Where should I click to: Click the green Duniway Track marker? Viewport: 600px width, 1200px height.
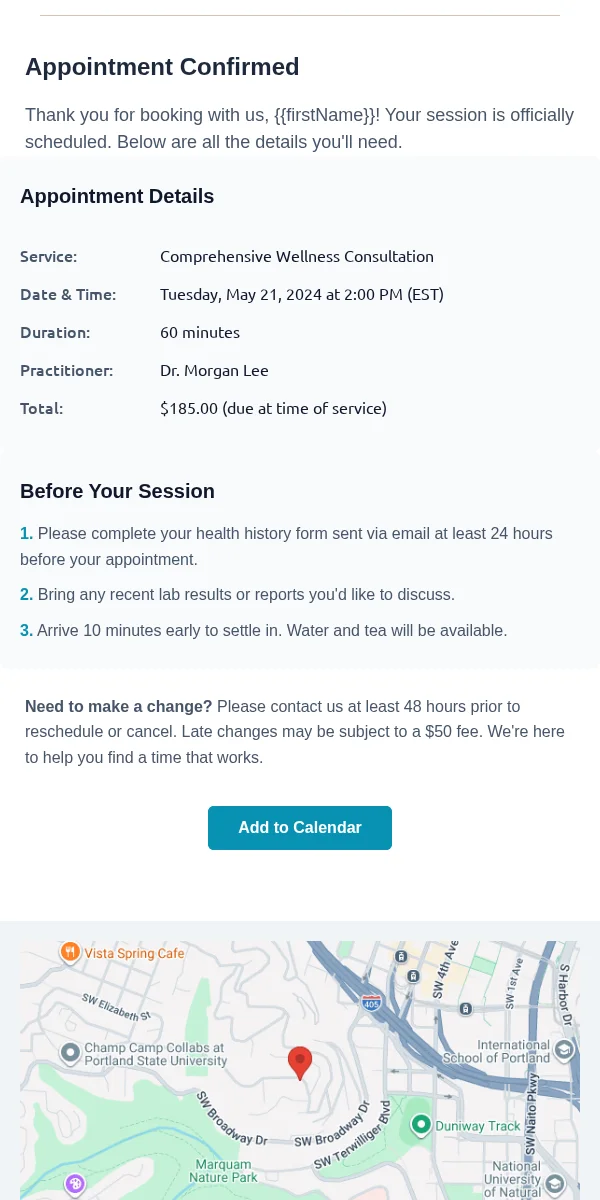pos(421,1125)
